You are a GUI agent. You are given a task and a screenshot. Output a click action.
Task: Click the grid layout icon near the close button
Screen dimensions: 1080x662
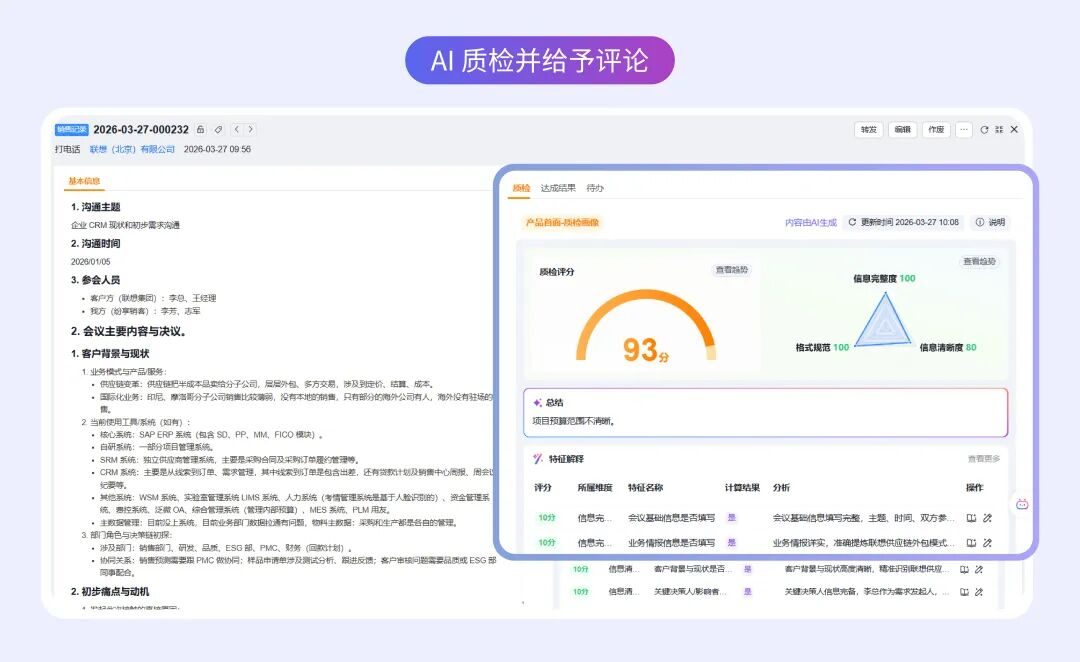coord(999,130)
